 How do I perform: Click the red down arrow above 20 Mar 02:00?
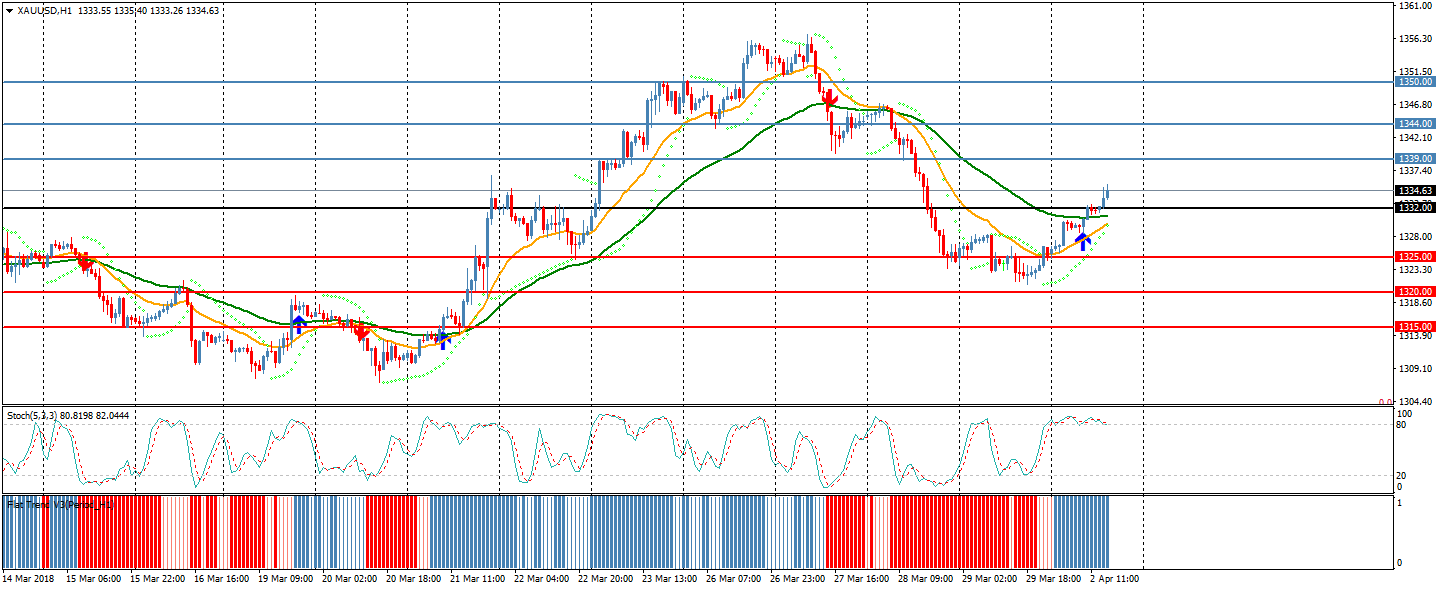point(361,332)
